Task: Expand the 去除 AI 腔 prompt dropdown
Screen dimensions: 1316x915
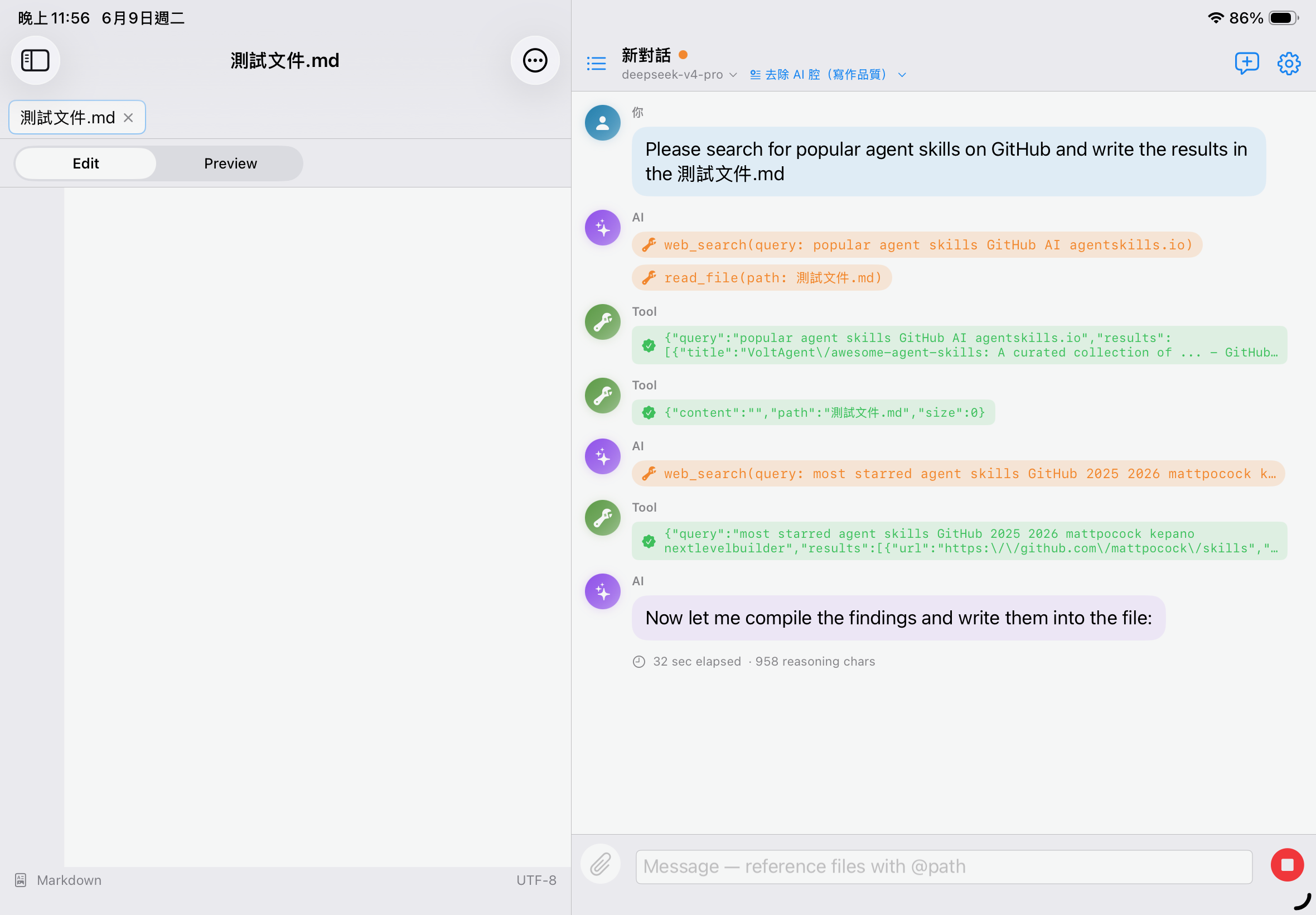Action: point(828,75)
